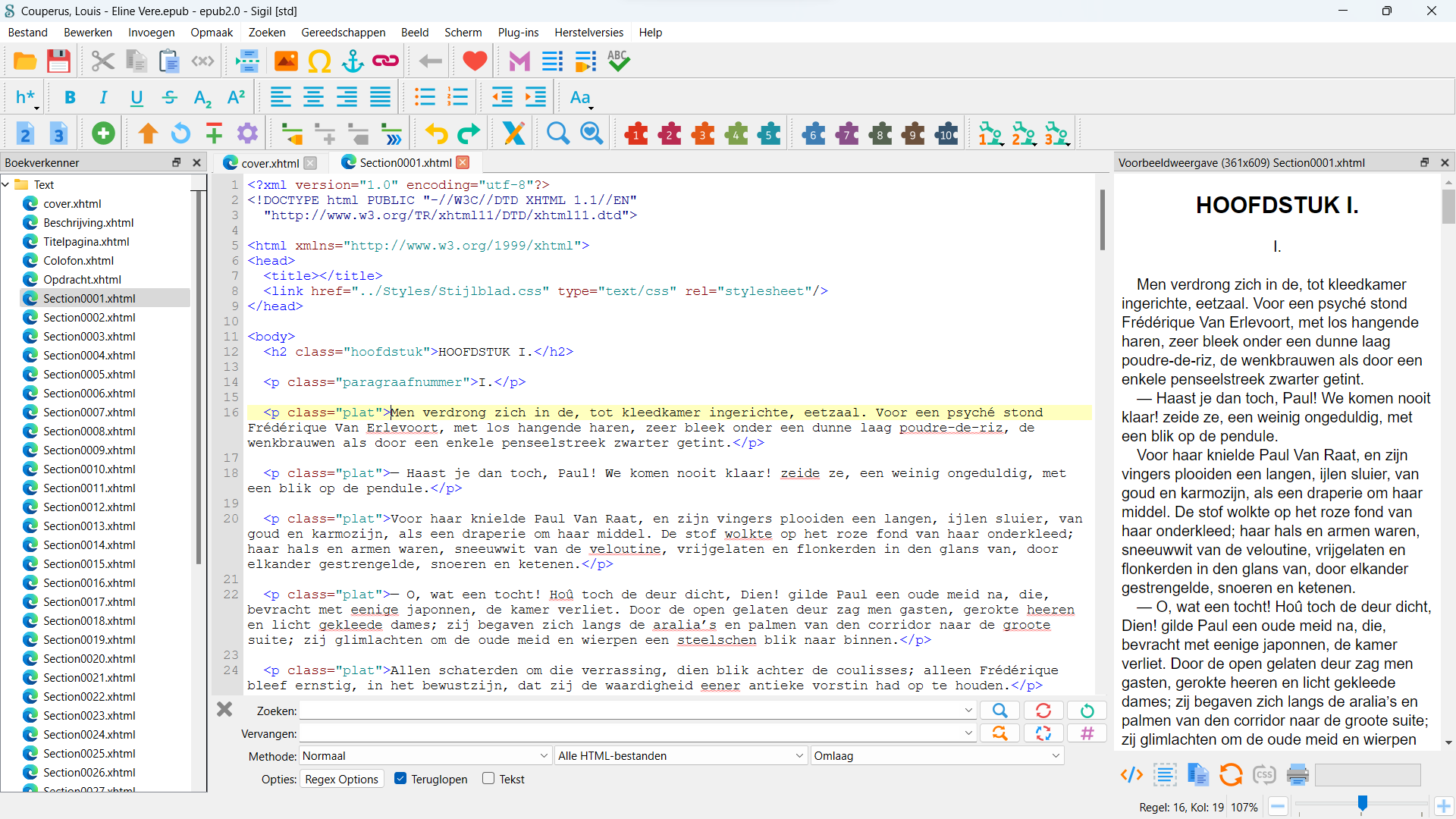Open the Plug-ins menu

tap(519, 32)
